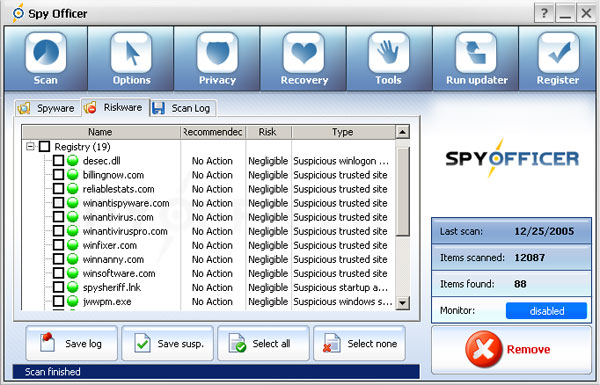Click the green status dot for winfixer.com

72,245
